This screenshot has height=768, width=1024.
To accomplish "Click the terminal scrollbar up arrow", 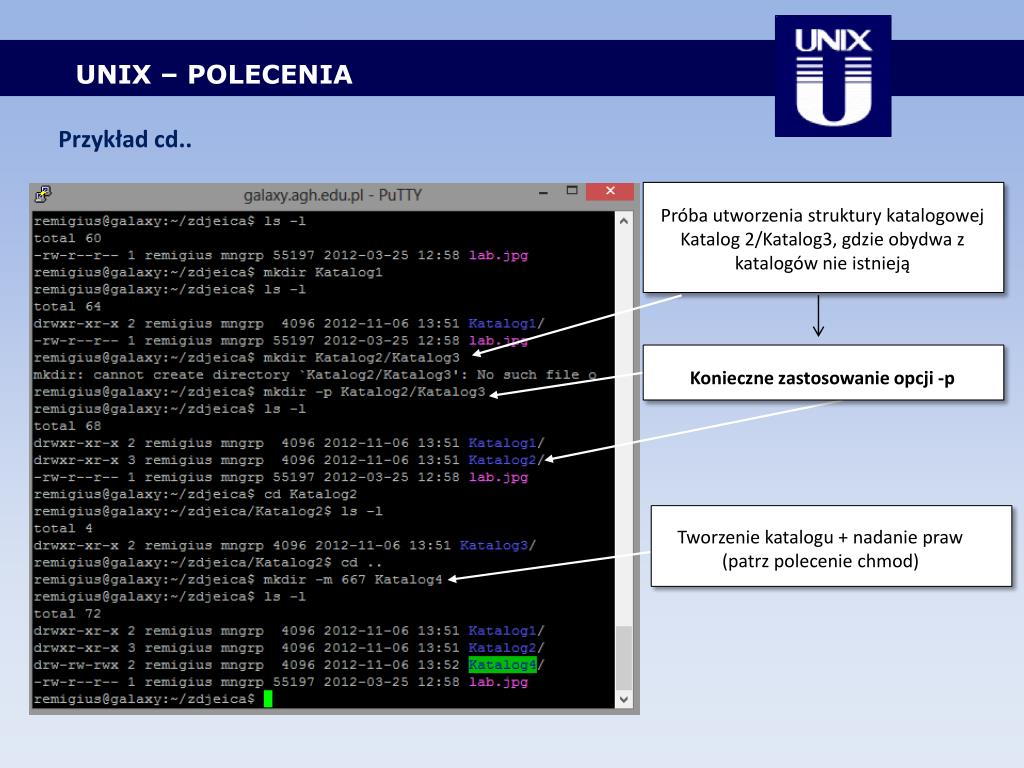I will (x=624, y=221).
